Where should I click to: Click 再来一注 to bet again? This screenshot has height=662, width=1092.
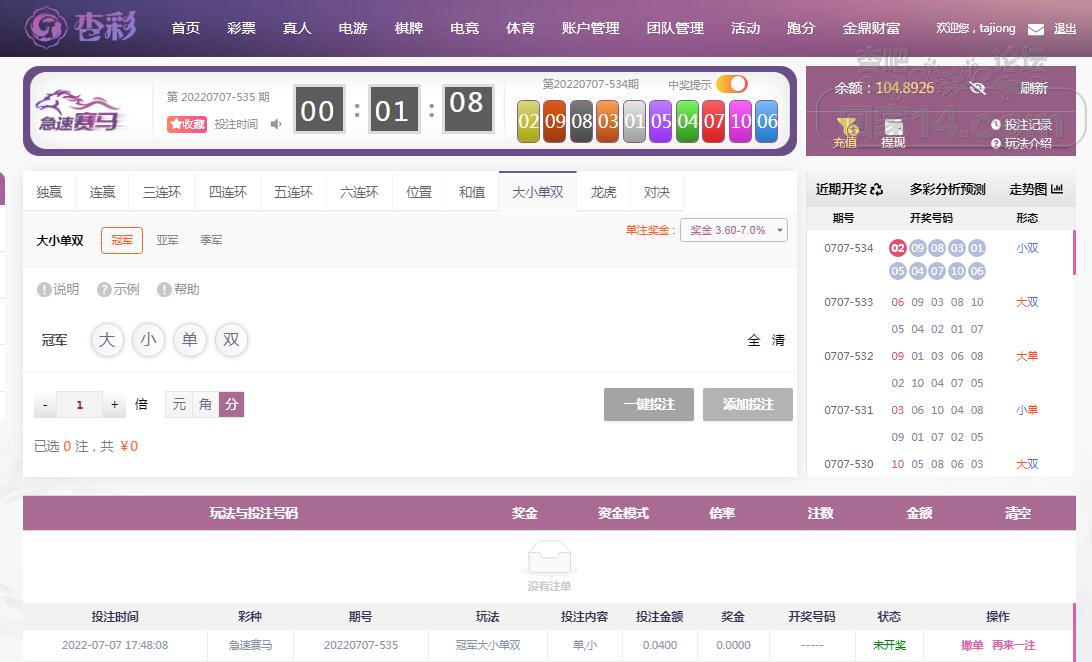pyautogui.click(x=1014, y=645)
